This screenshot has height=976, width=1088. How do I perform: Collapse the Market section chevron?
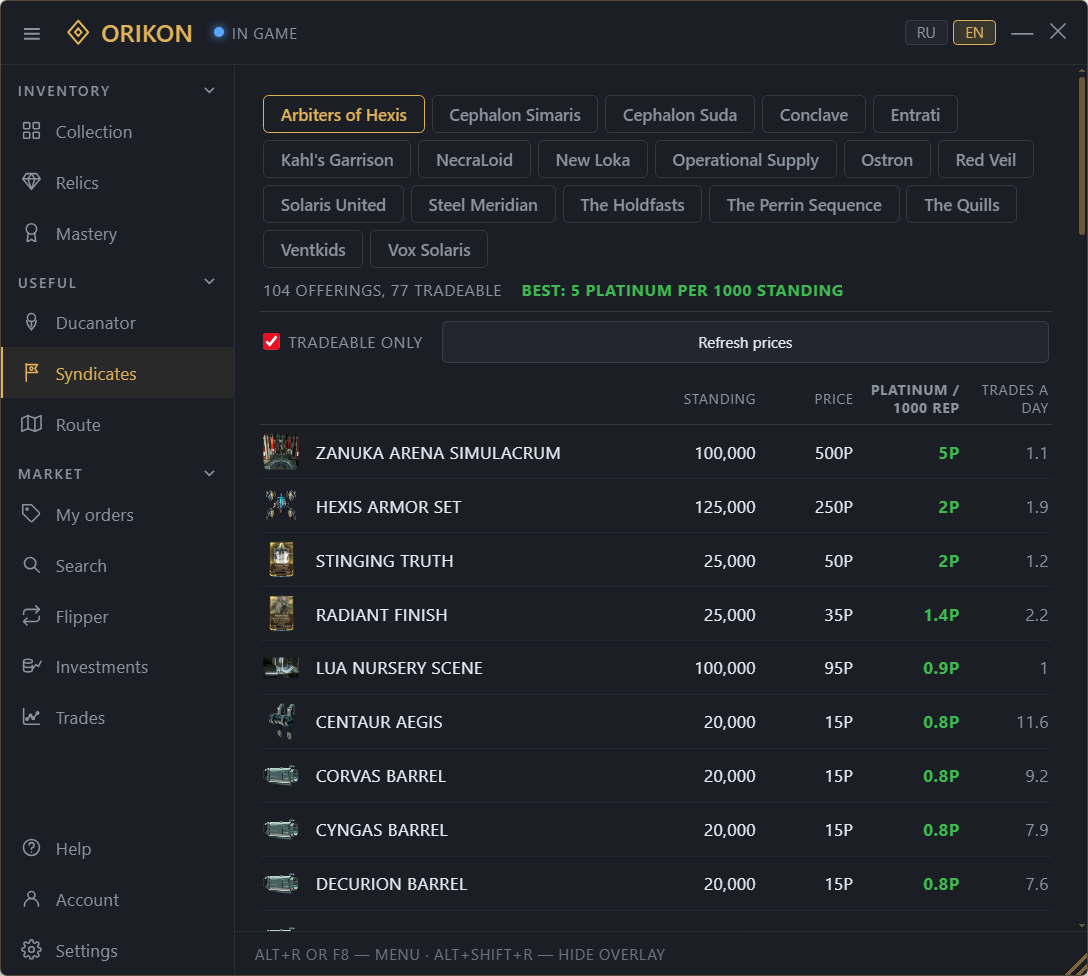pyautogui.click(x=209, y=474)
